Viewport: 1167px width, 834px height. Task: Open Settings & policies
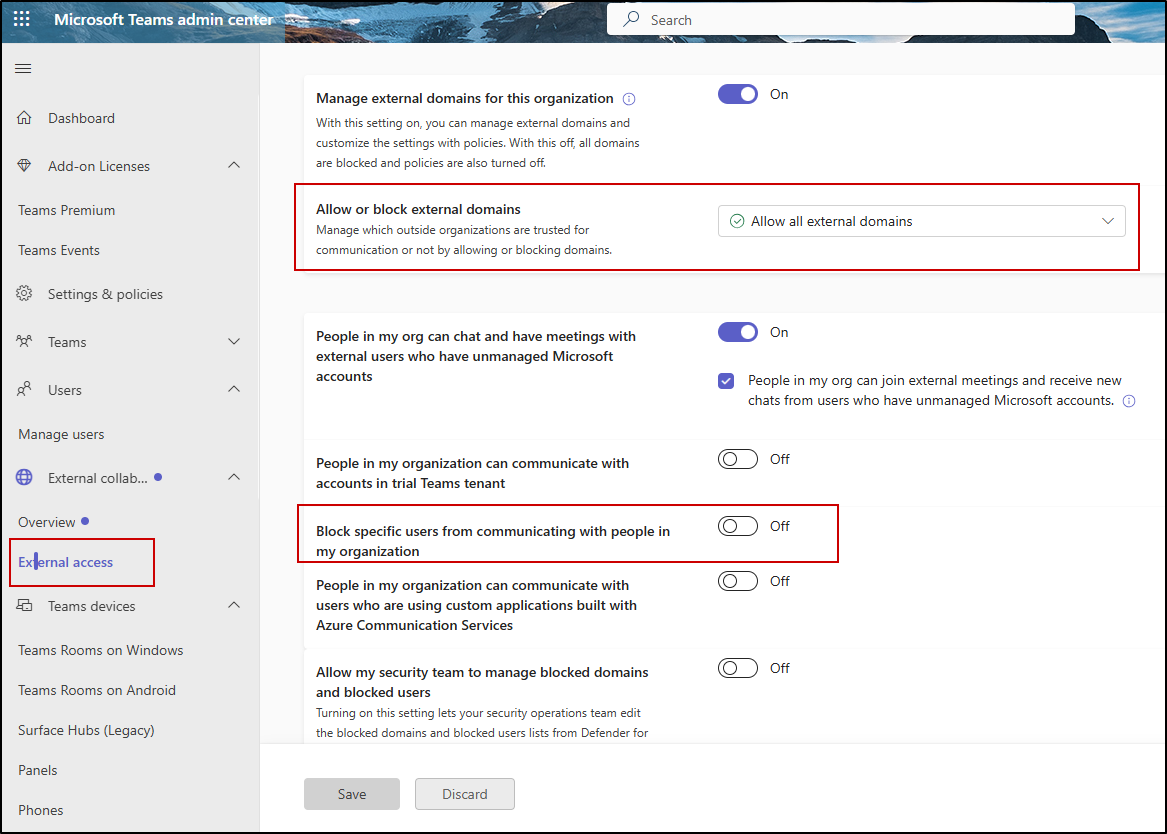(x=105, y=294)
